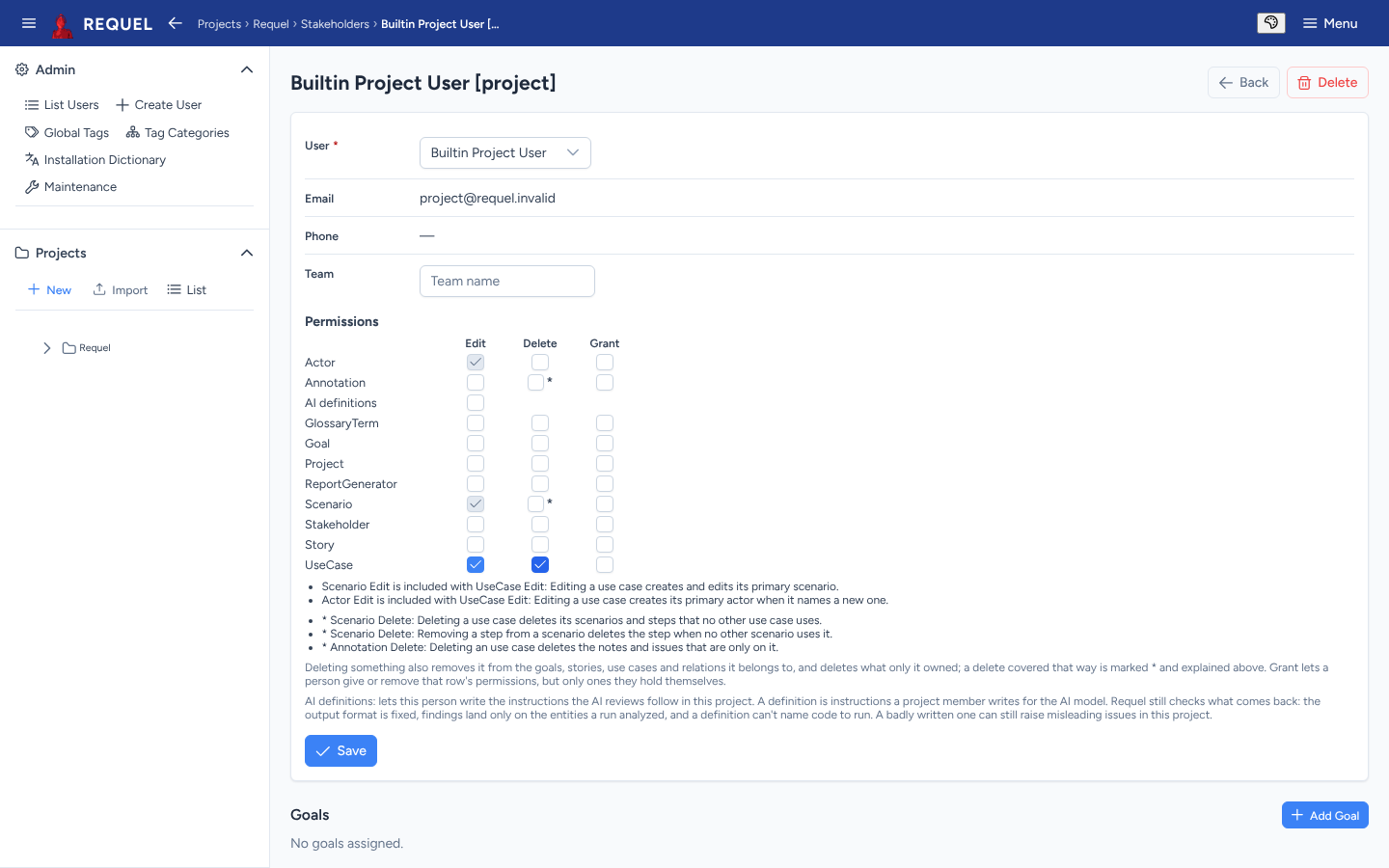Check the Actor Delete permission box
The image size is (1389, 868).
click(540, 363)
